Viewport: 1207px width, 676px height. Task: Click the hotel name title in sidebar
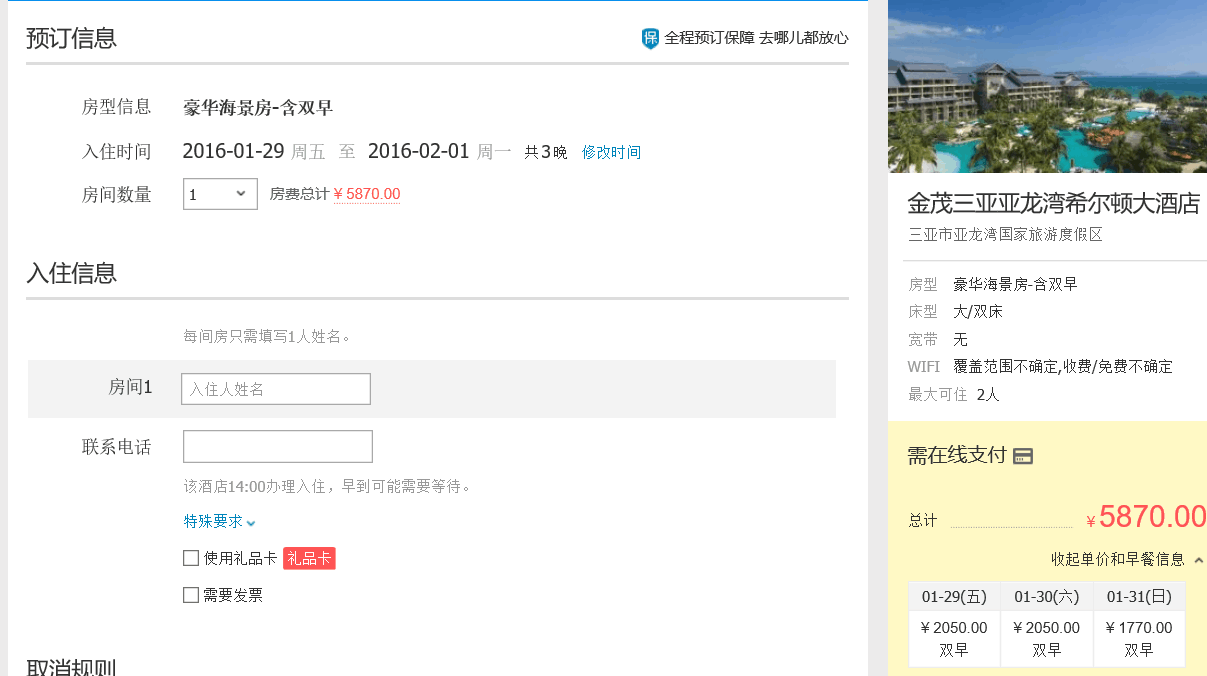click(1053, 203)
